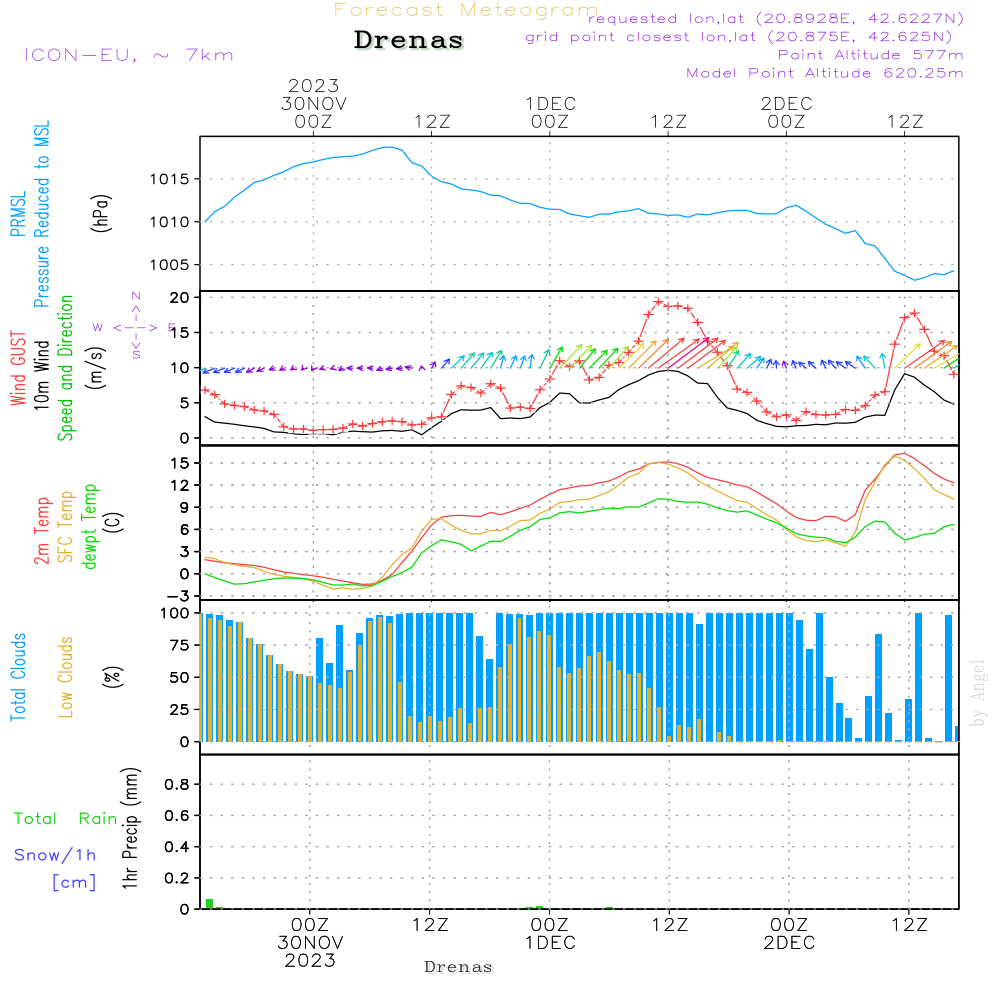Click the 'Total Rain' green legend text

[66, 819]
